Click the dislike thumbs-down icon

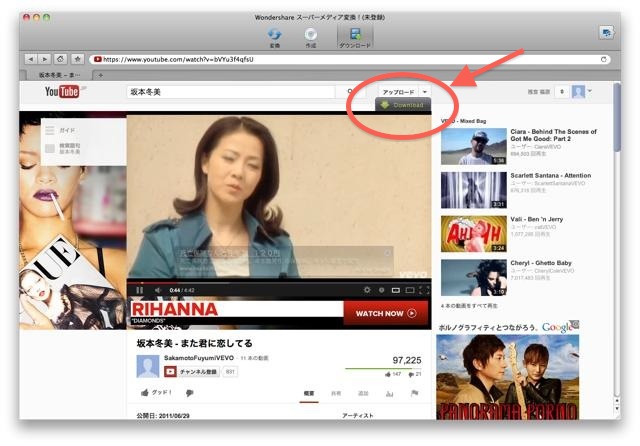(x=190, y=393)
